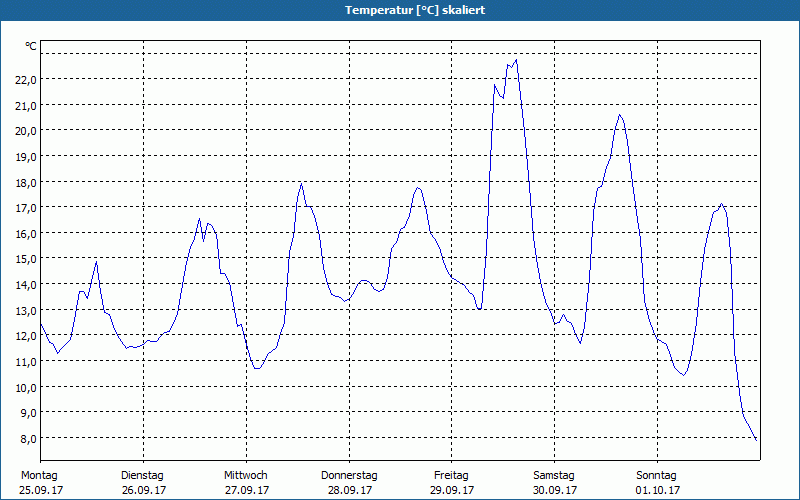Screen dimensions: 800x500
Task: Select the 14,0 y-axis label
Action: [x=27, y=285]
